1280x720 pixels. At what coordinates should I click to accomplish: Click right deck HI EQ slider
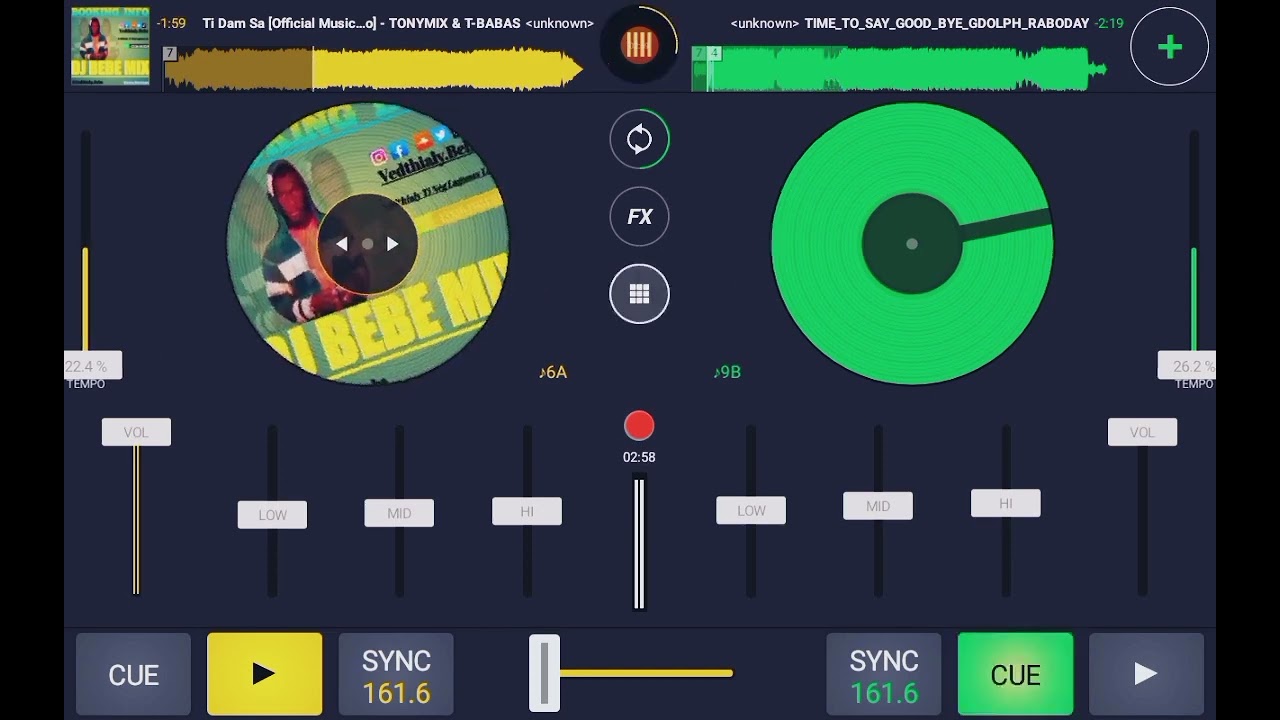[x=1006, y=503]
